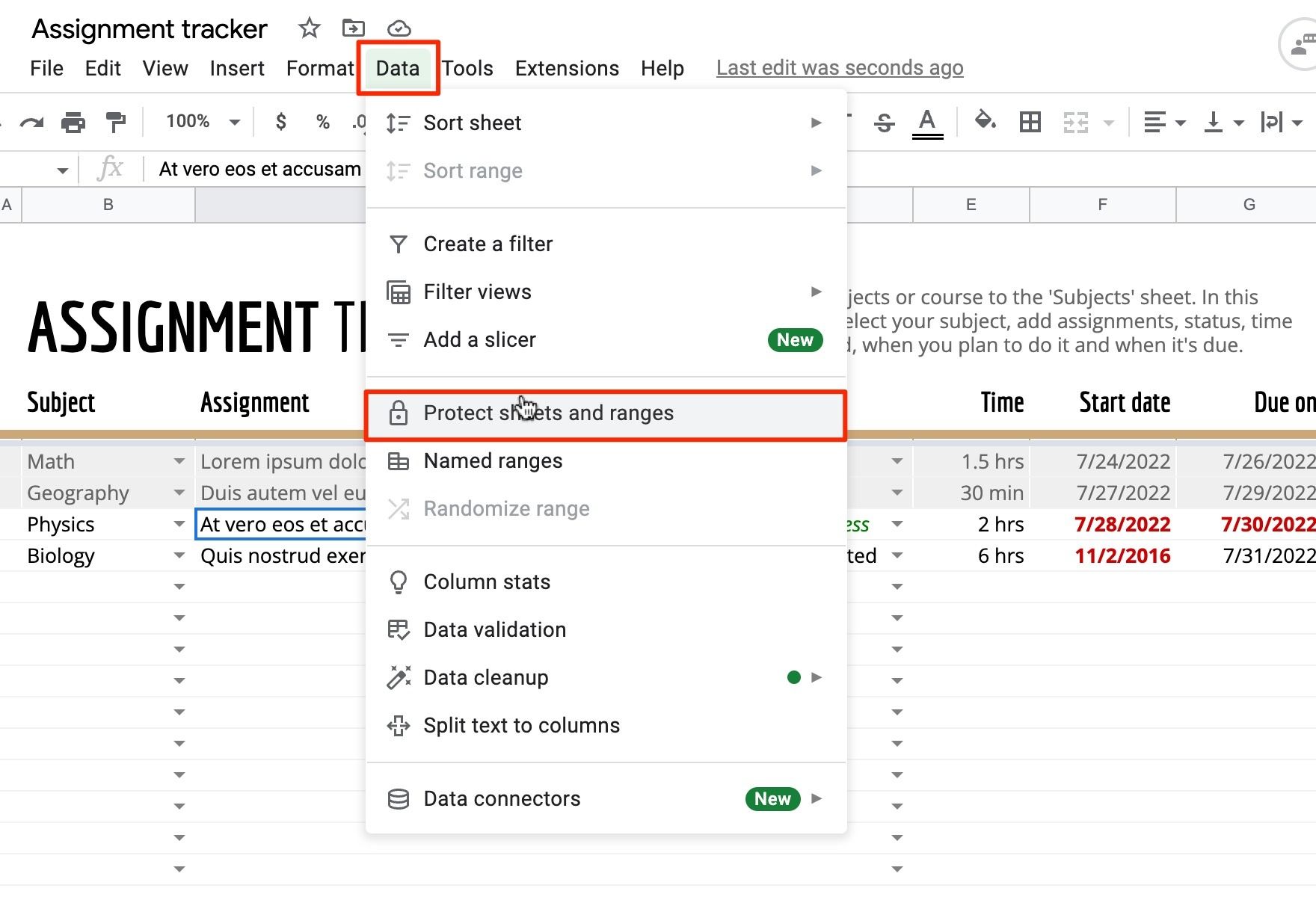Select column G header
This screenshot has width=1316, height=897.
1247,205
